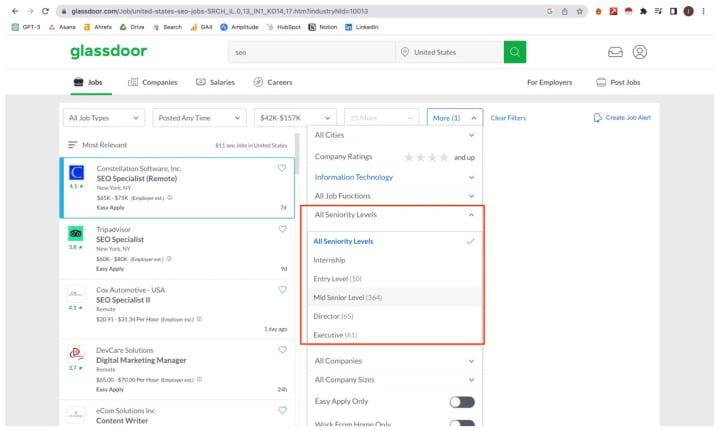Reload the page with refresh icon
This screenshot has height=430, width=720.
click(x=45, y=11)
